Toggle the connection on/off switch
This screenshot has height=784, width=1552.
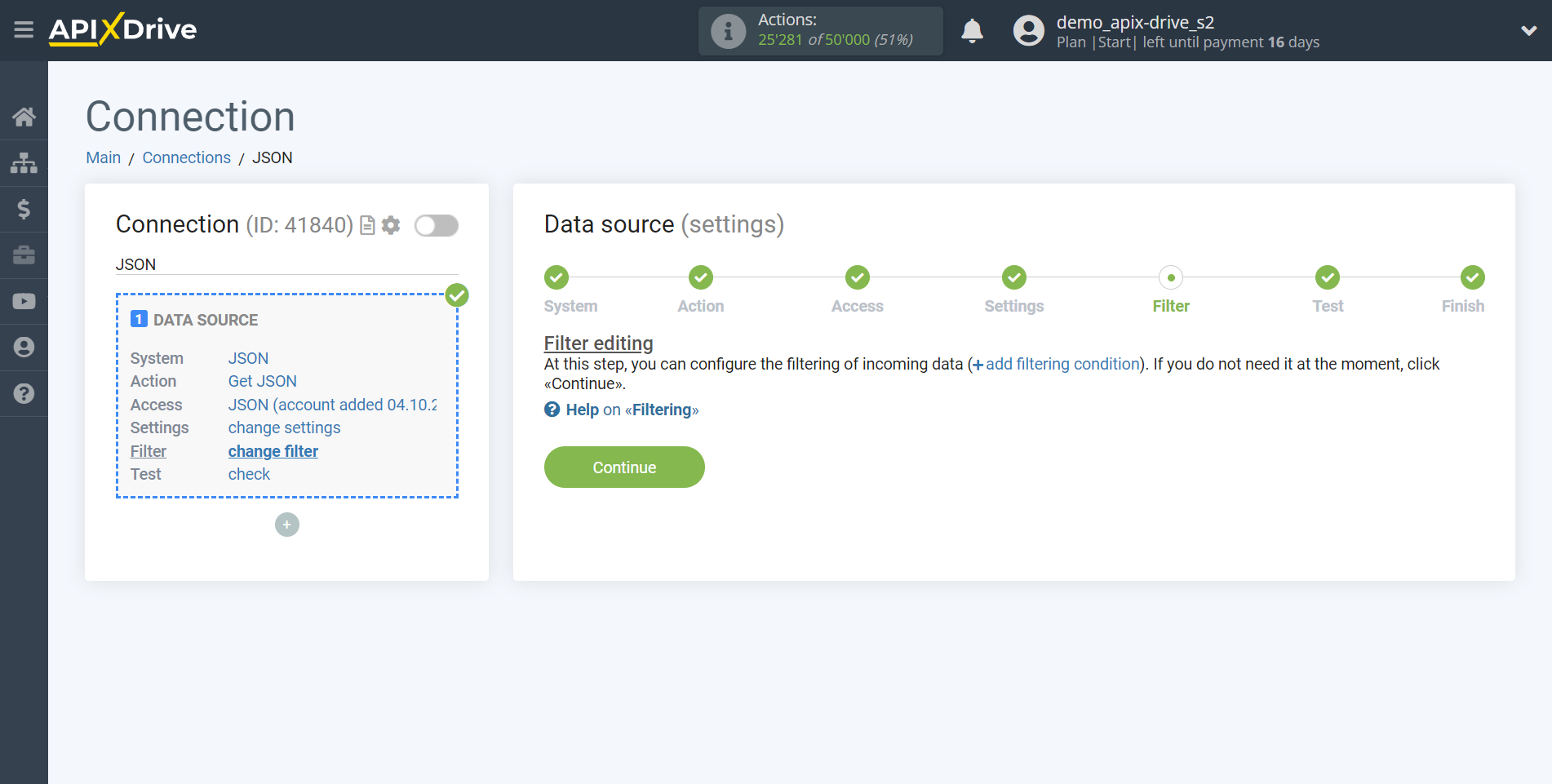click(437, 225)
